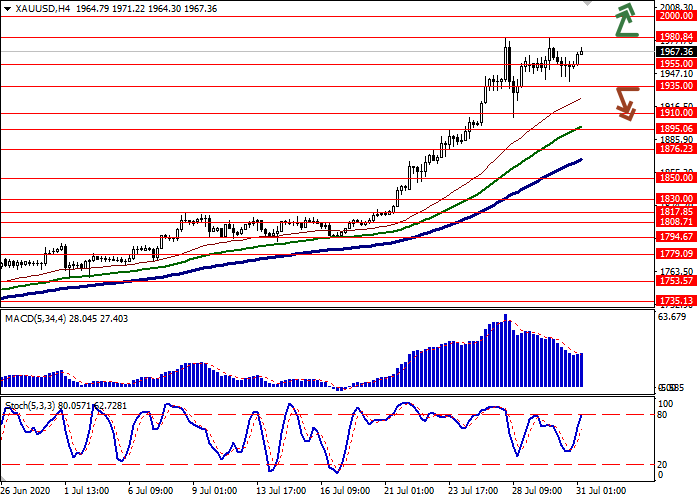Screen dimensions: 700x500
Task: Click the red downward arrow icon
Action: pos(626,103)
